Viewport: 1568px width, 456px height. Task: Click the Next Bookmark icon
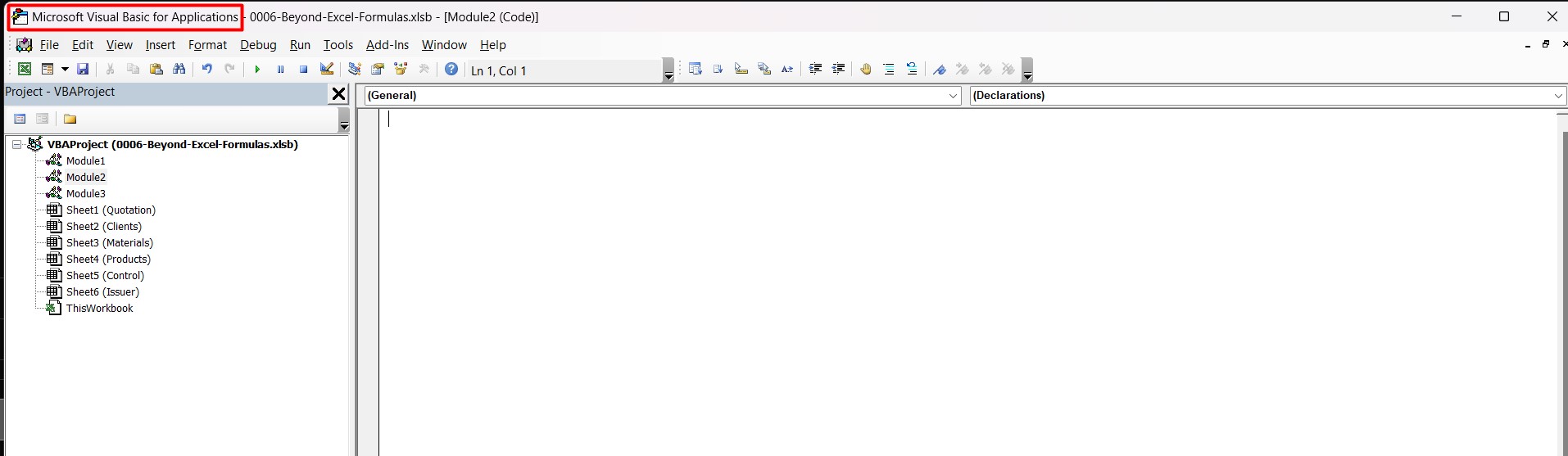click(963, 70)
